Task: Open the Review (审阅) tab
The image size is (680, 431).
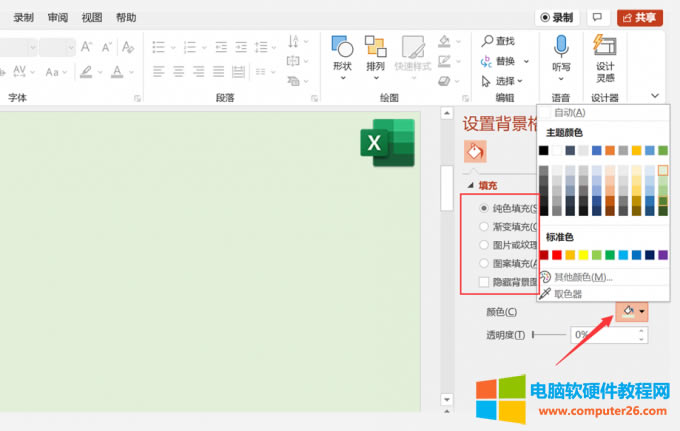Action: pos(58,17)
